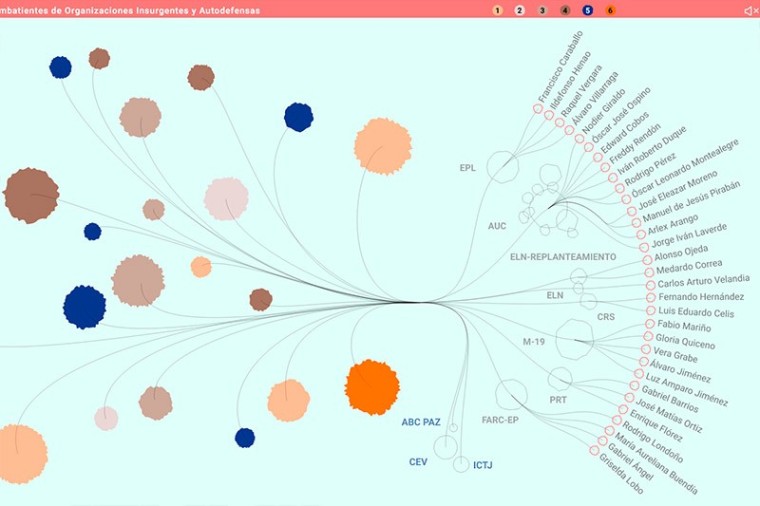This screenshot has width=760, height=506.
Task: Select chapter 6 orange circle in top bar
Action: [x=611, y=10]
